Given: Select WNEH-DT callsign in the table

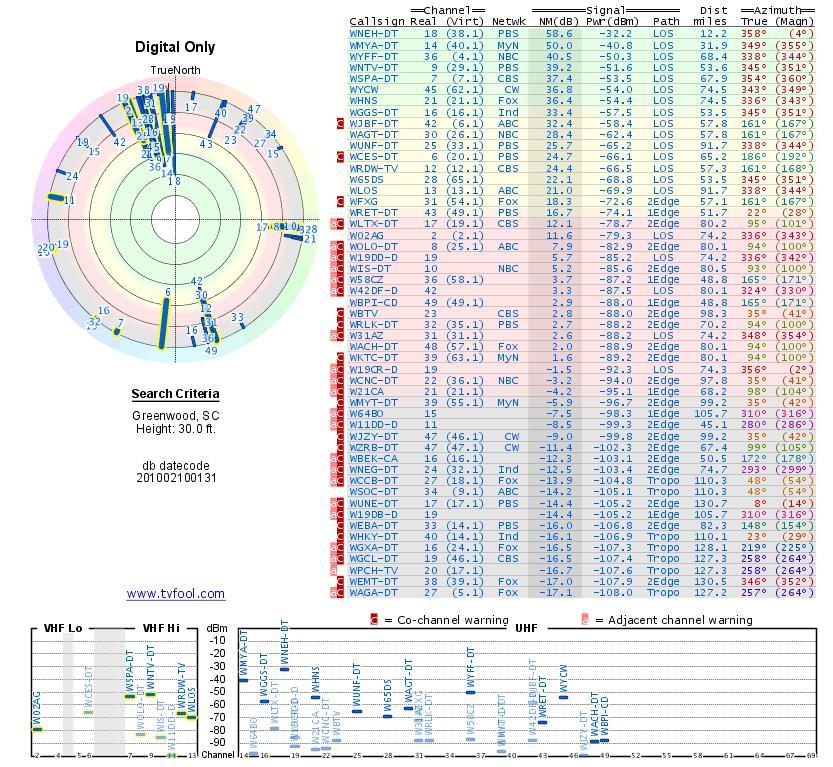Looking at the screenshot, I should click(373, 34).
